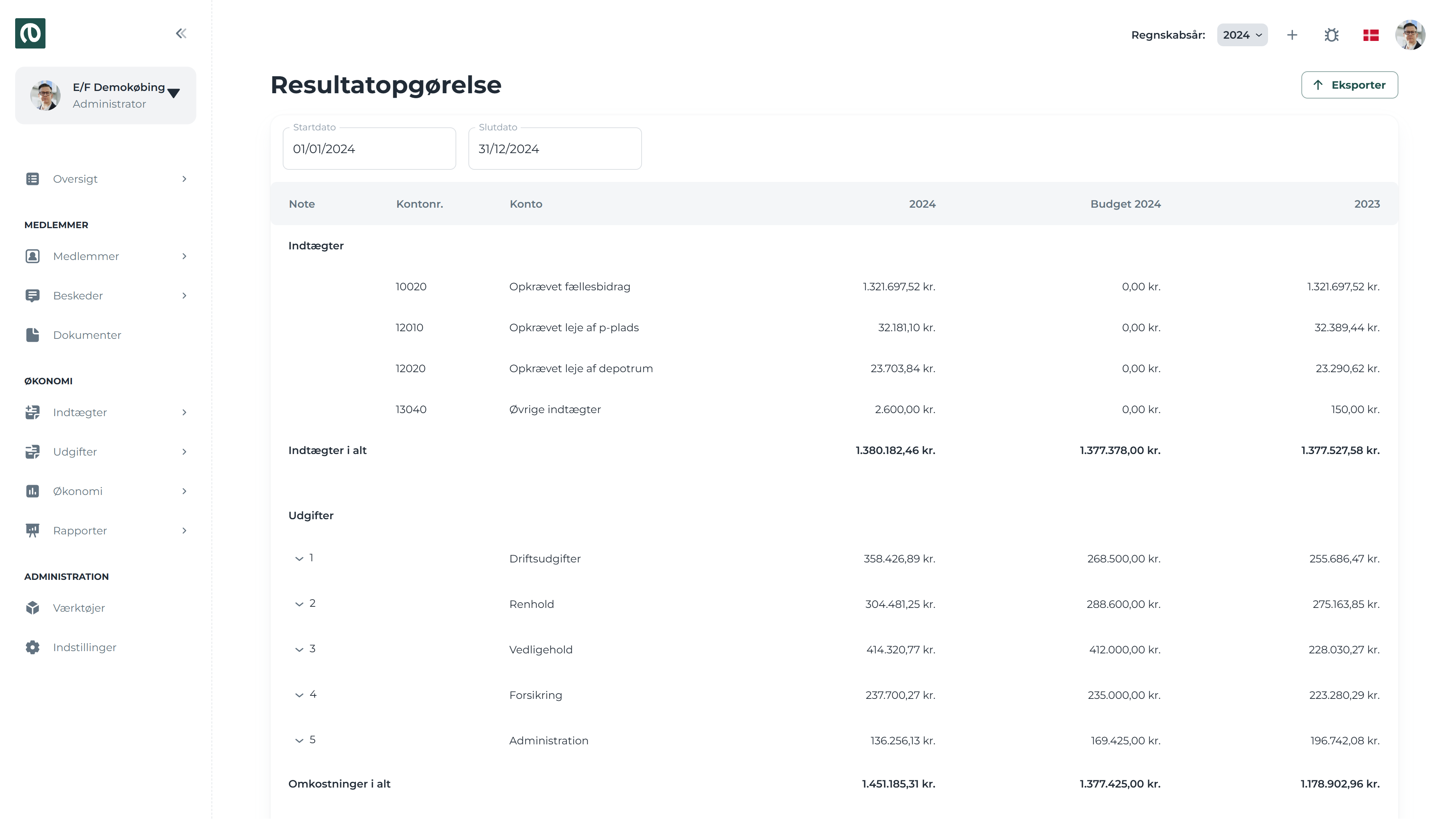Click the Værktøjer cube icon
1456x819 pixels.
point(33,608)
